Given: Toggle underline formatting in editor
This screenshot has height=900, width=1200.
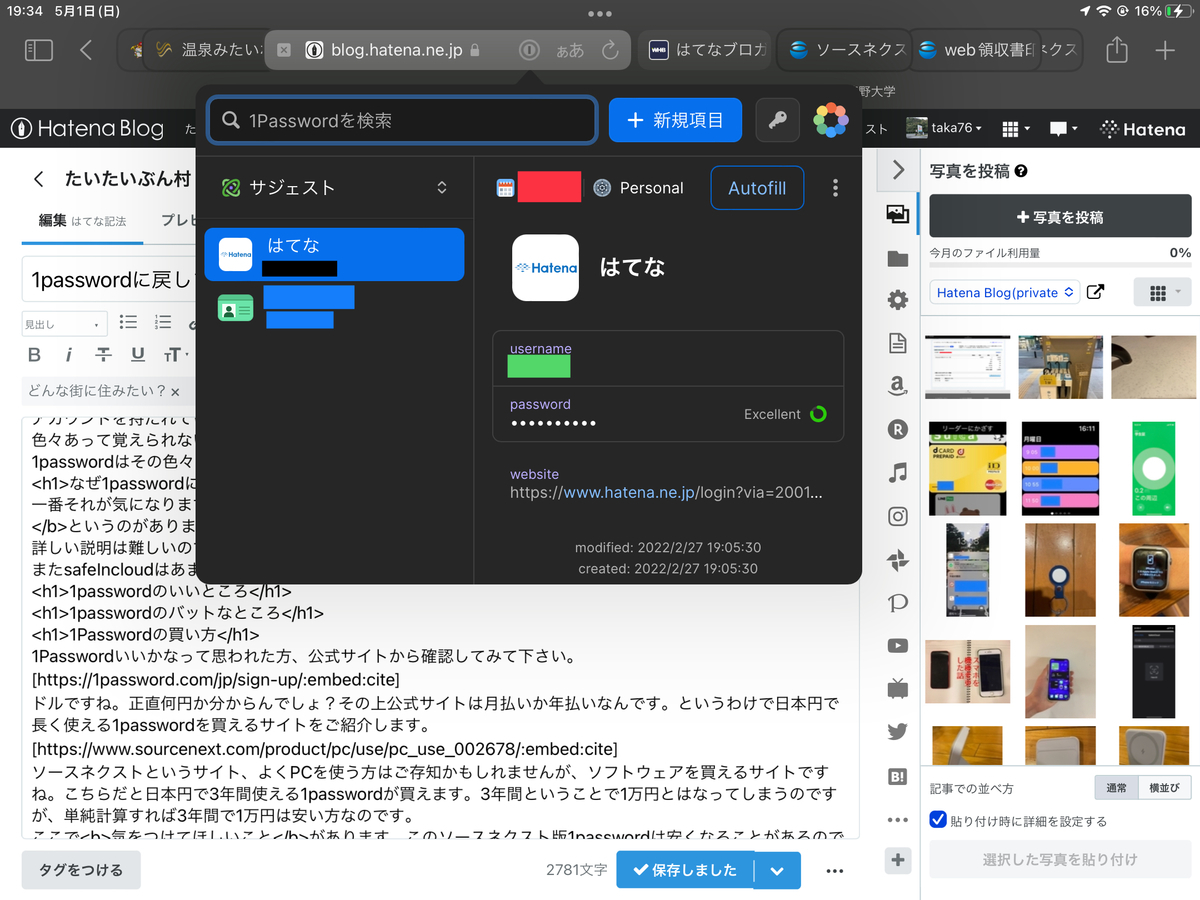Looking at the screenshot, I should point(138,355).
